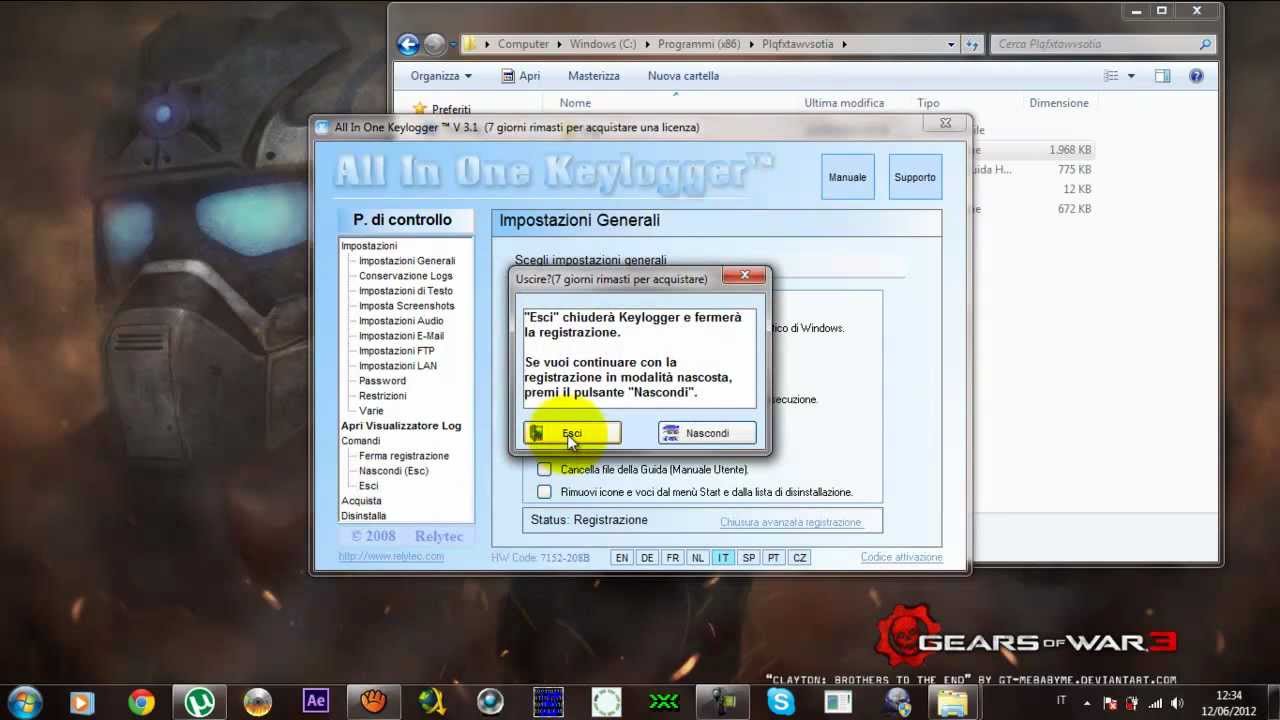Select Impostazioni Generali in tree
1280x720 pixels.
tap(407, 261)
